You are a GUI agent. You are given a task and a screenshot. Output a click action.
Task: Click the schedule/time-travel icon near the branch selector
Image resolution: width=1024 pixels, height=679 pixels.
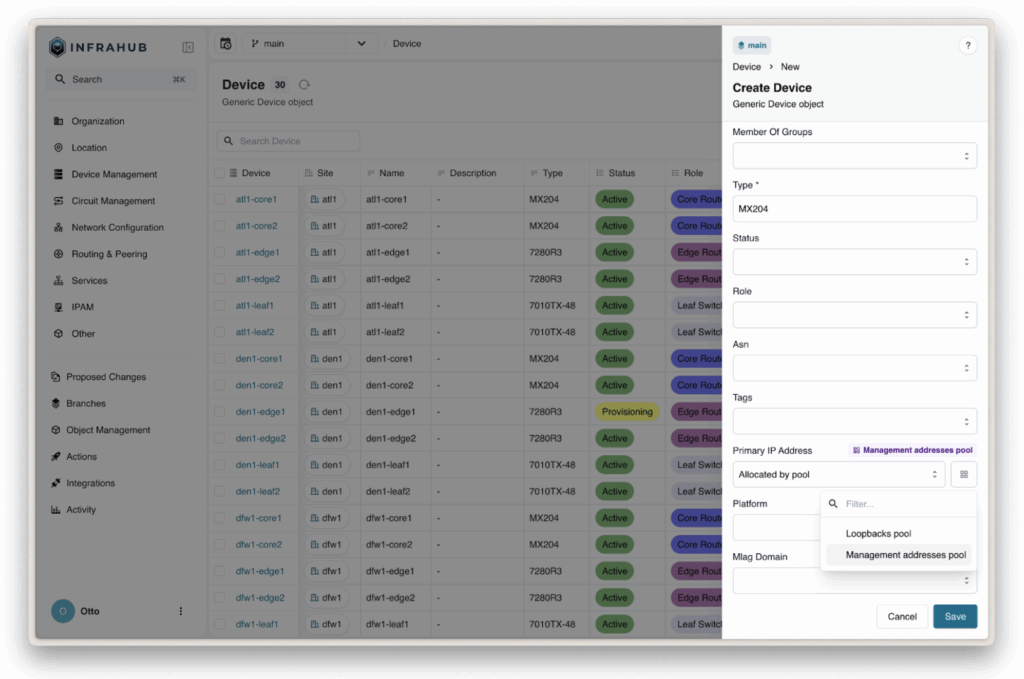pyautogui.click(x=225, y=44)
